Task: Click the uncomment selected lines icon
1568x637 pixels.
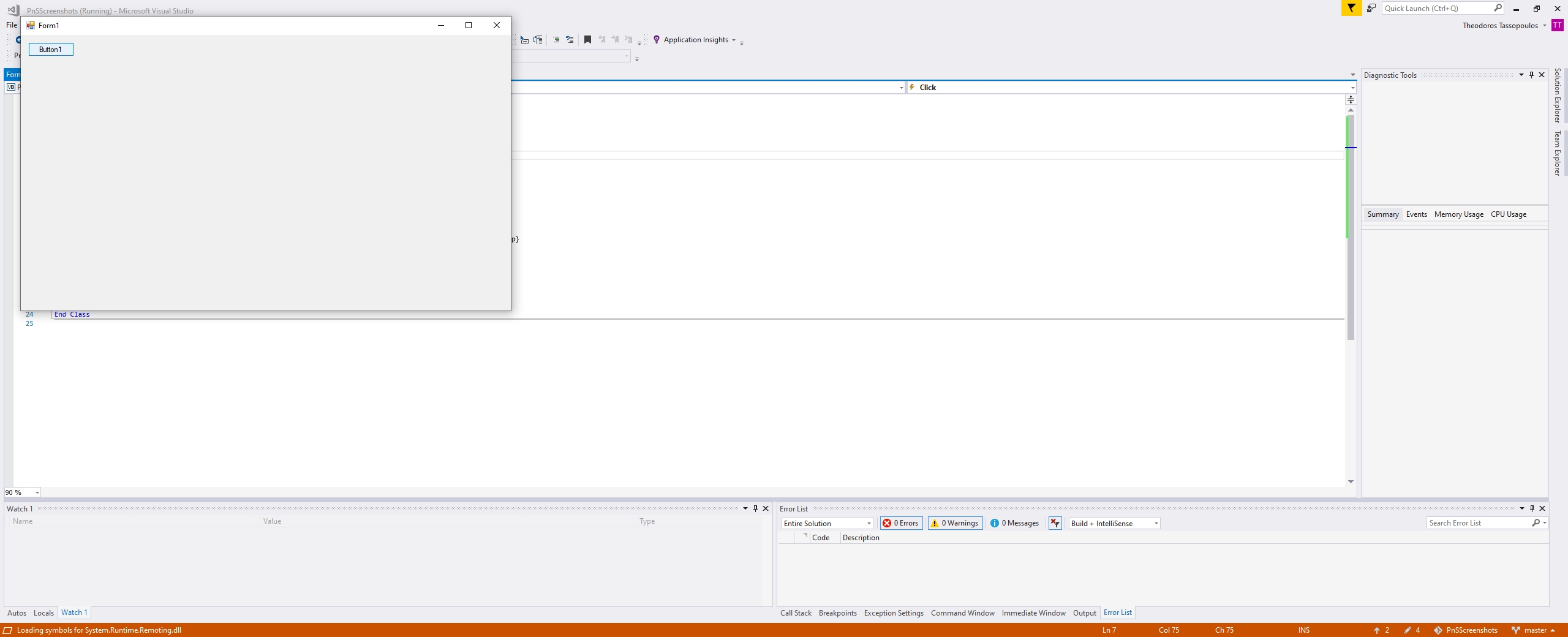Action: [x=570, y=40]
